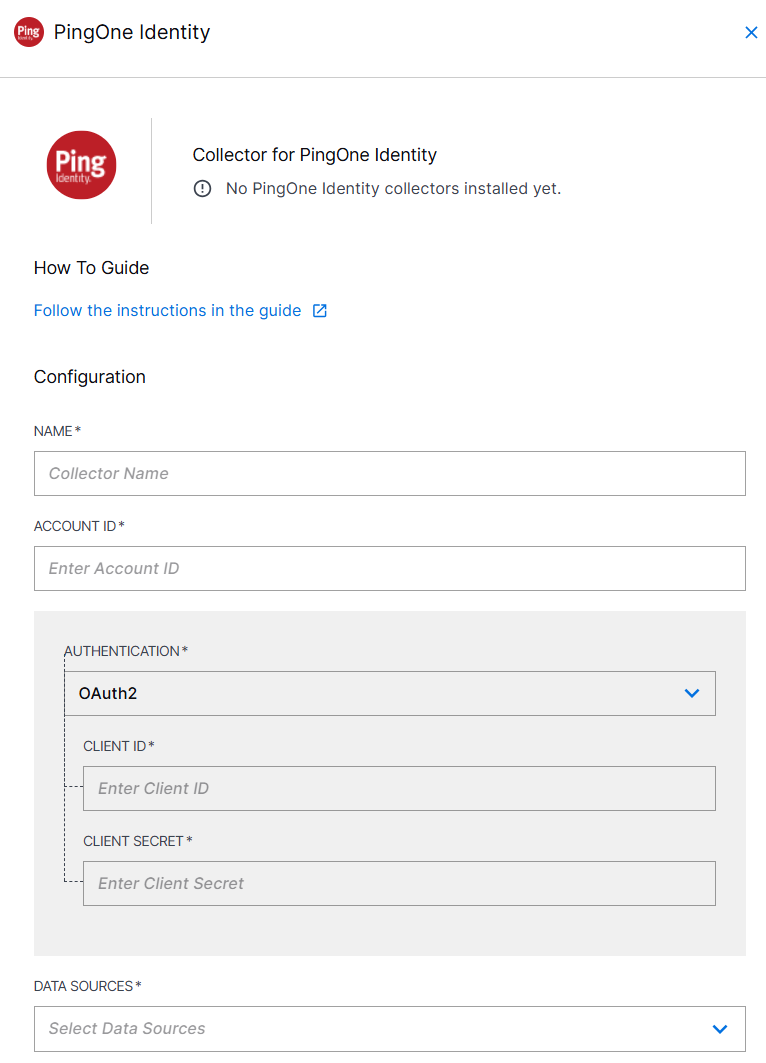Click the No PingOne Identity collectors message
766x1063 pixels.
coord(393,188)
